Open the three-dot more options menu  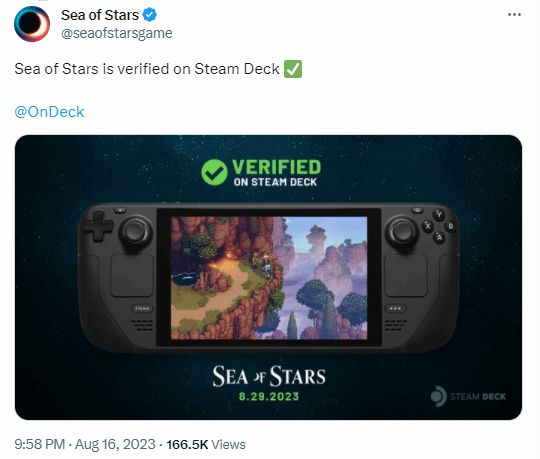click(514, 14)
